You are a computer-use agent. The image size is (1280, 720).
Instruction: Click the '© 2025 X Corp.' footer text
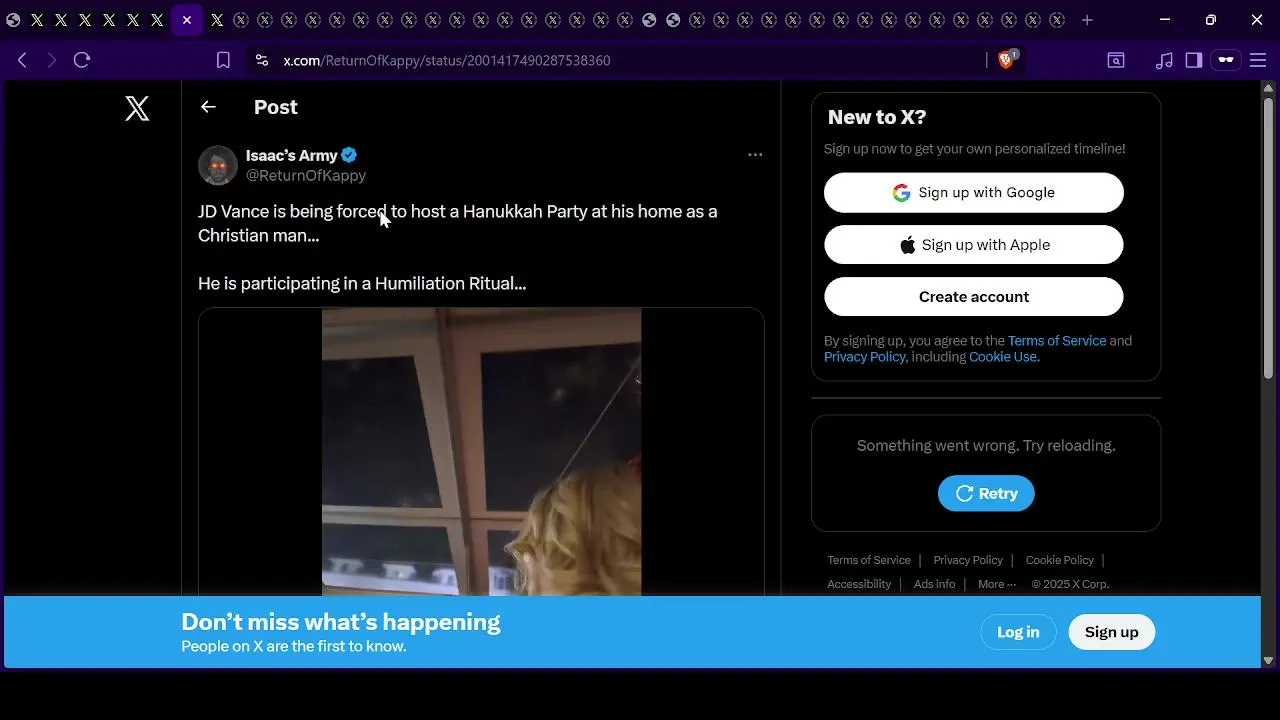(x=1070, y=584)
